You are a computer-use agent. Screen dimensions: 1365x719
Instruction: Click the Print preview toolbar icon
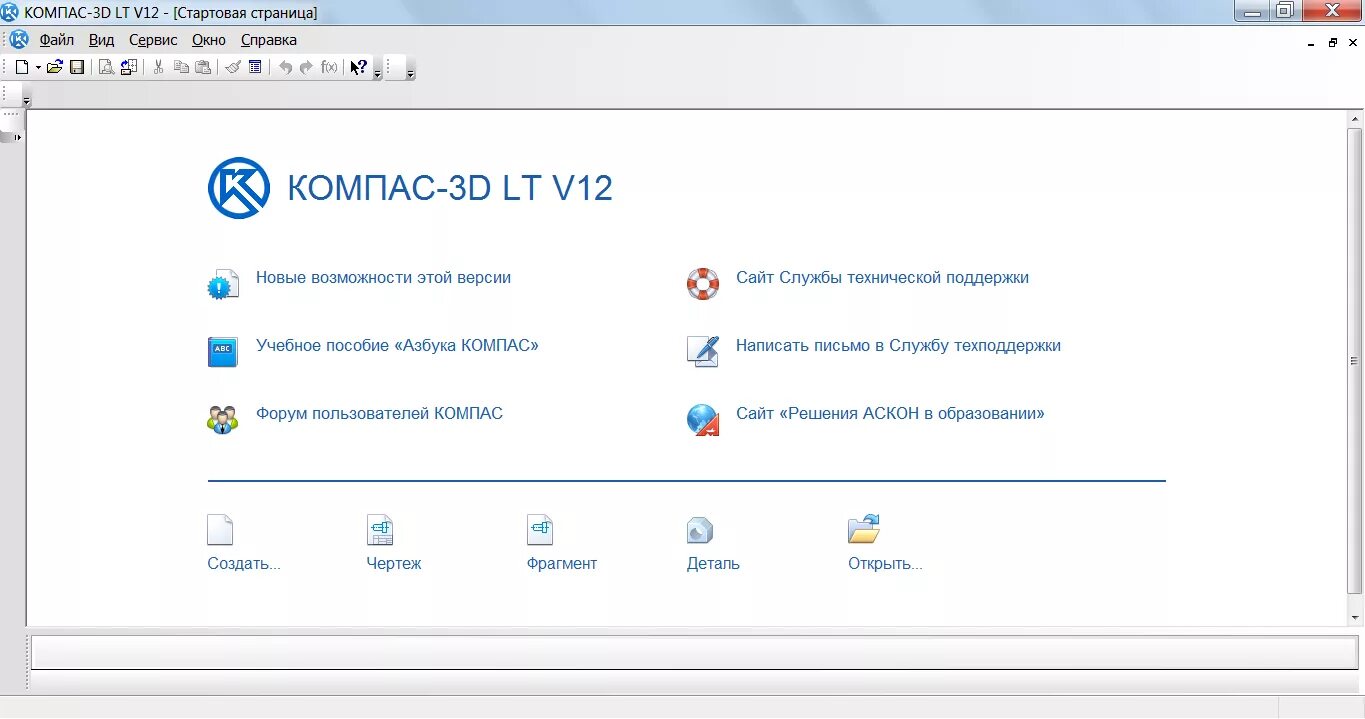pos(106,67)
